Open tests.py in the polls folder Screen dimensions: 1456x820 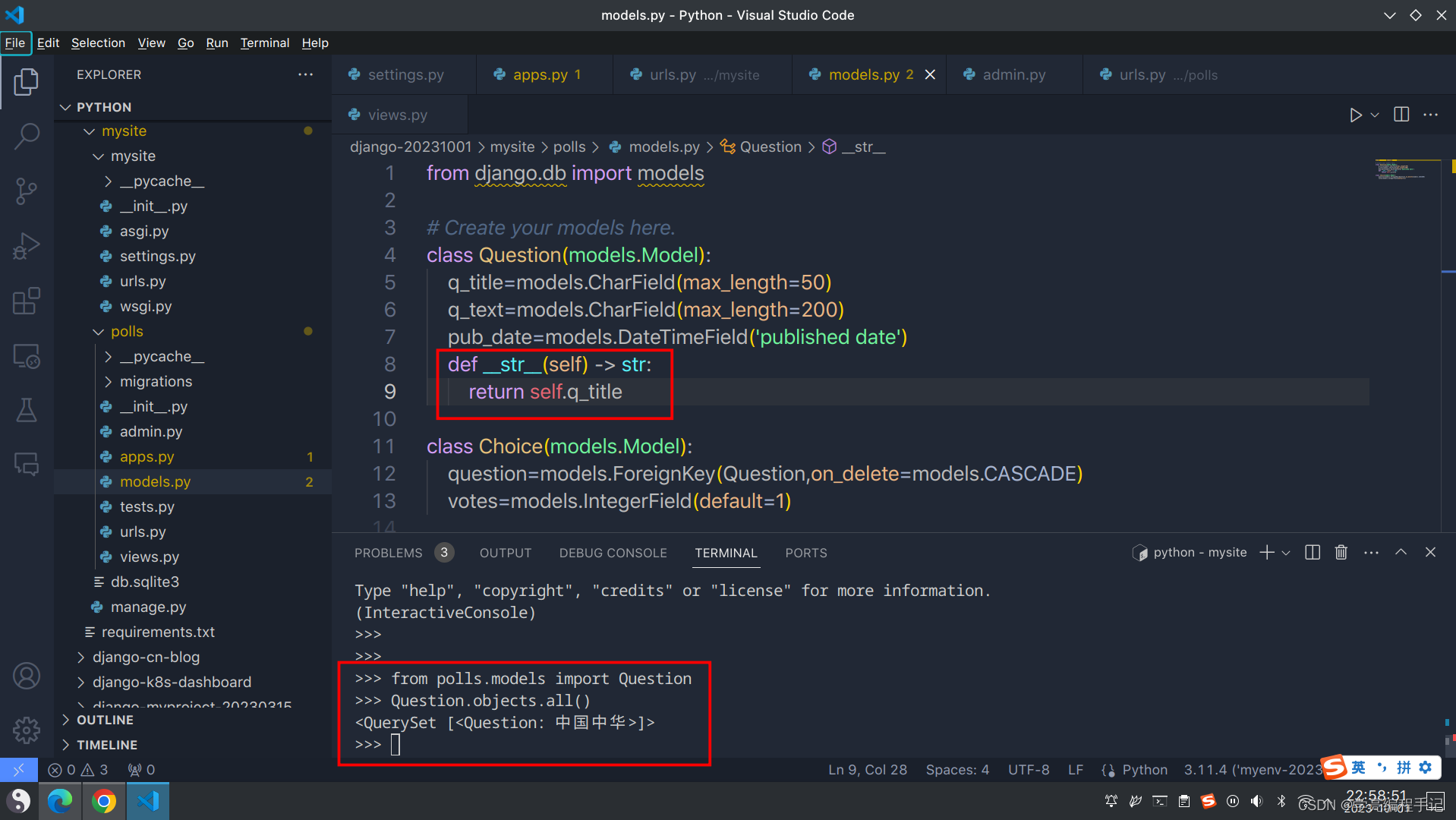(147, 507)
